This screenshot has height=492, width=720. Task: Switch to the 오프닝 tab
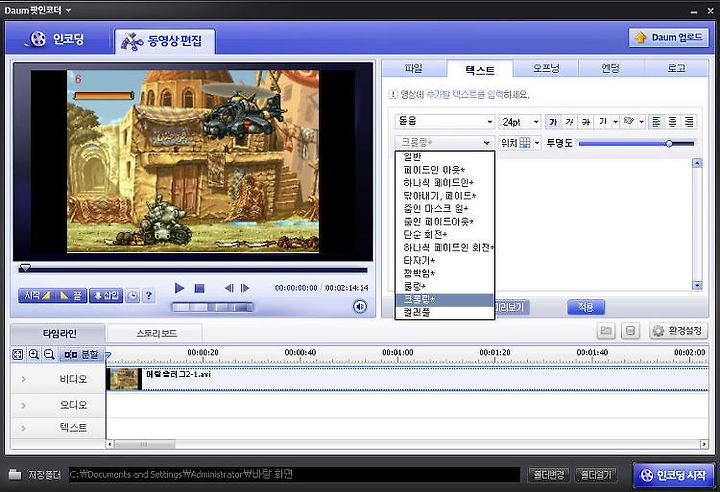[546, 68]
